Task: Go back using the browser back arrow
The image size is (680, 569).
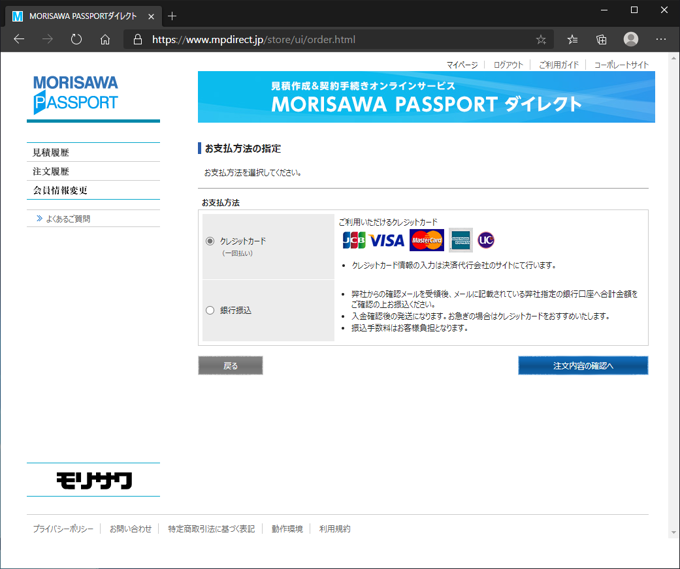Action: click(19, 39)
